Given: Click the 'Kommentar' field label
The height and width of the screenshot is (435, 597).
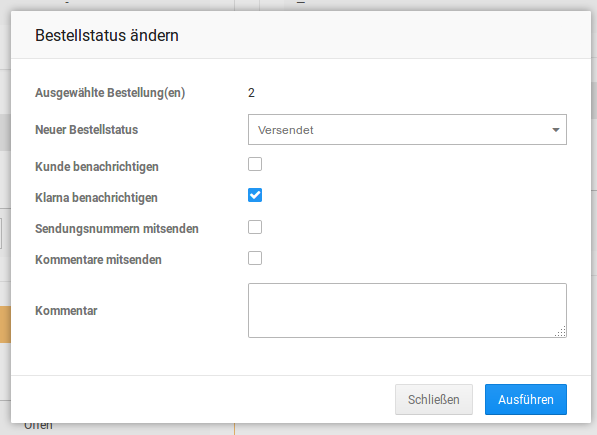Looking at the screenshot, I should 66,311.
